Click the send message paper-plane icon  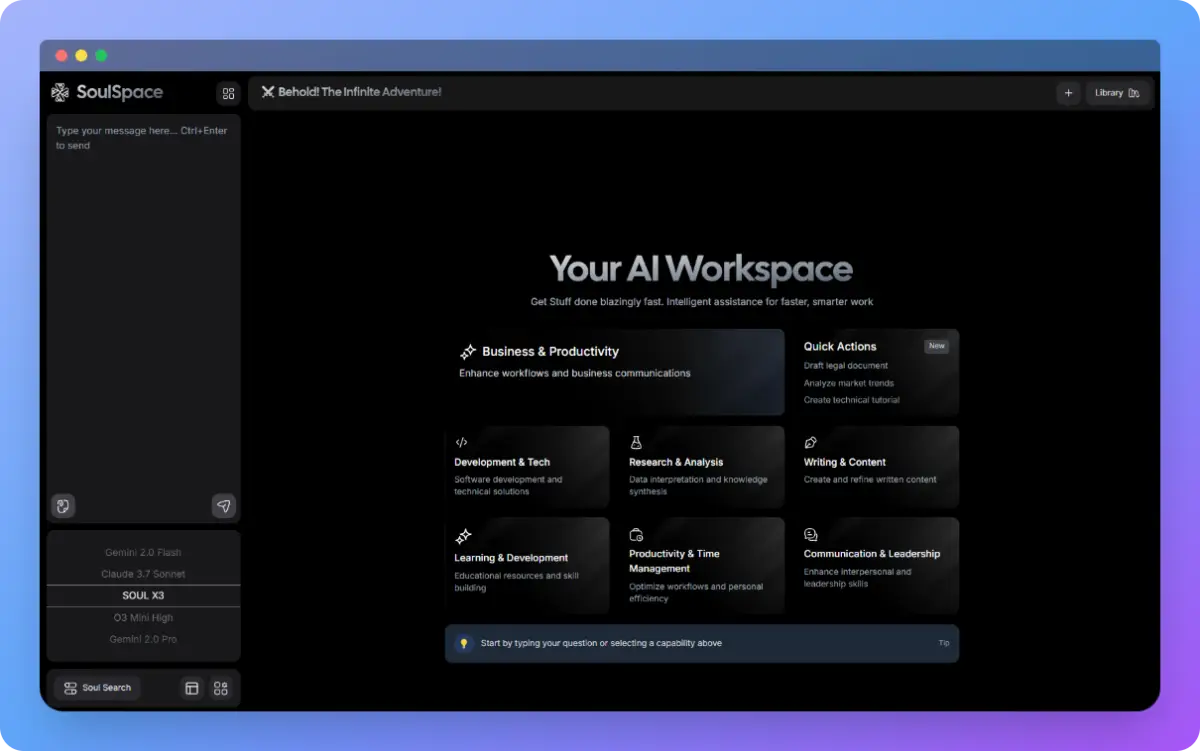click(x=224, y=506)
